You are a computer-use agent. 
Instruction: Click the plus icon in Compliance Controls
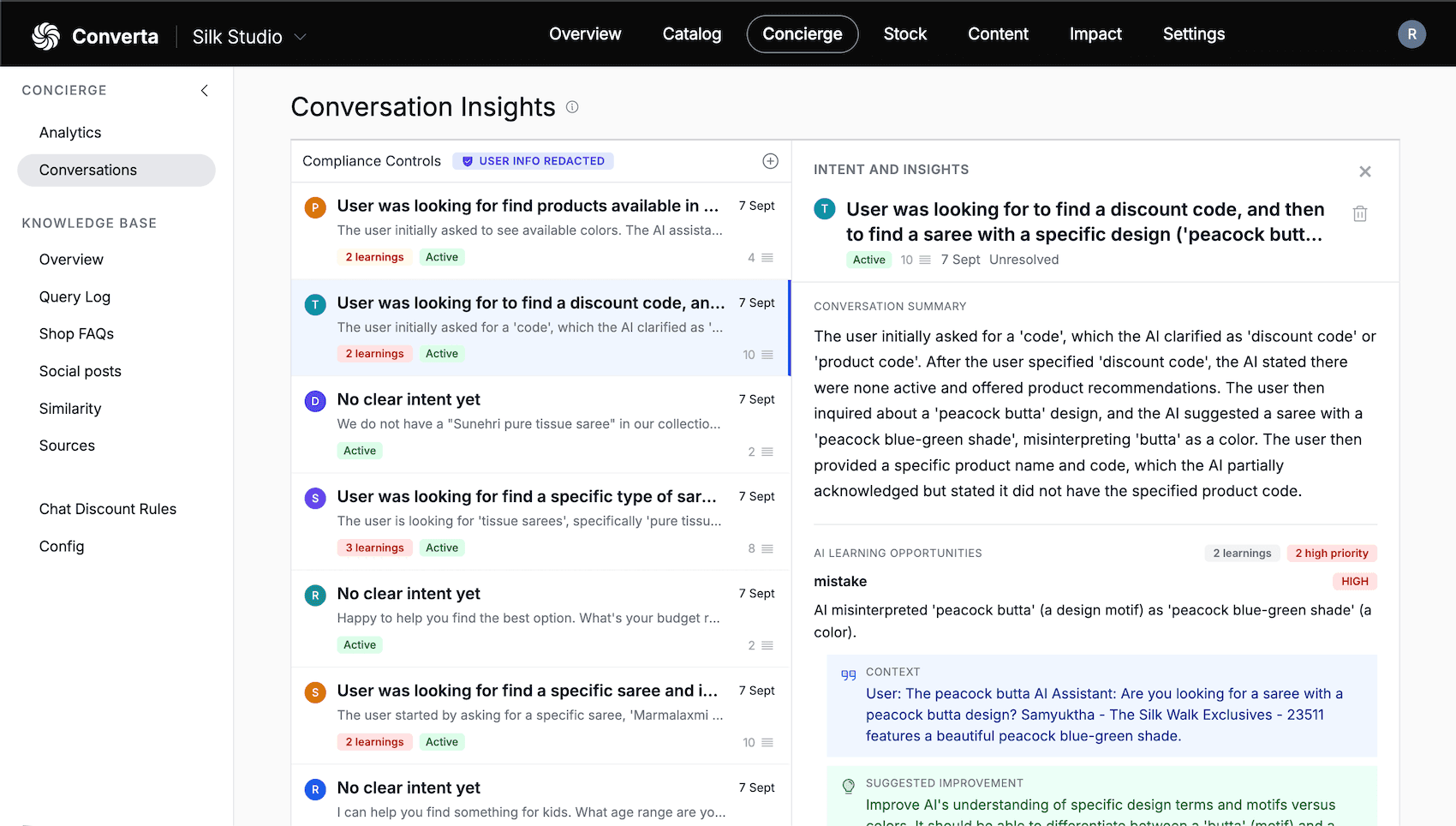coord(770,161)
